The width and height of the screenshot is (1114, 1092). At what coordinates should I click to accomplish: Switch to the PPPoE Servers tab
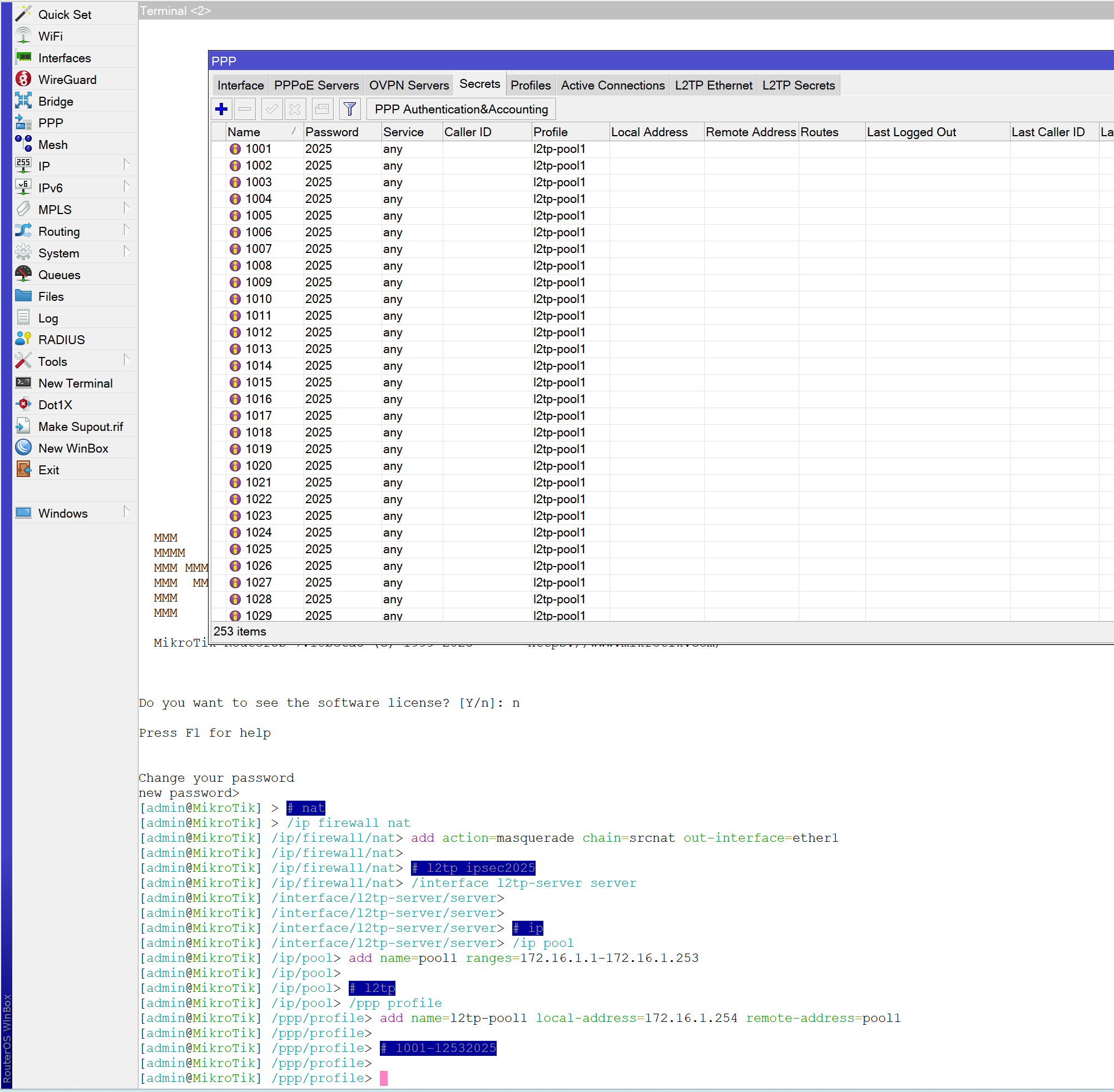click(316, 85)
